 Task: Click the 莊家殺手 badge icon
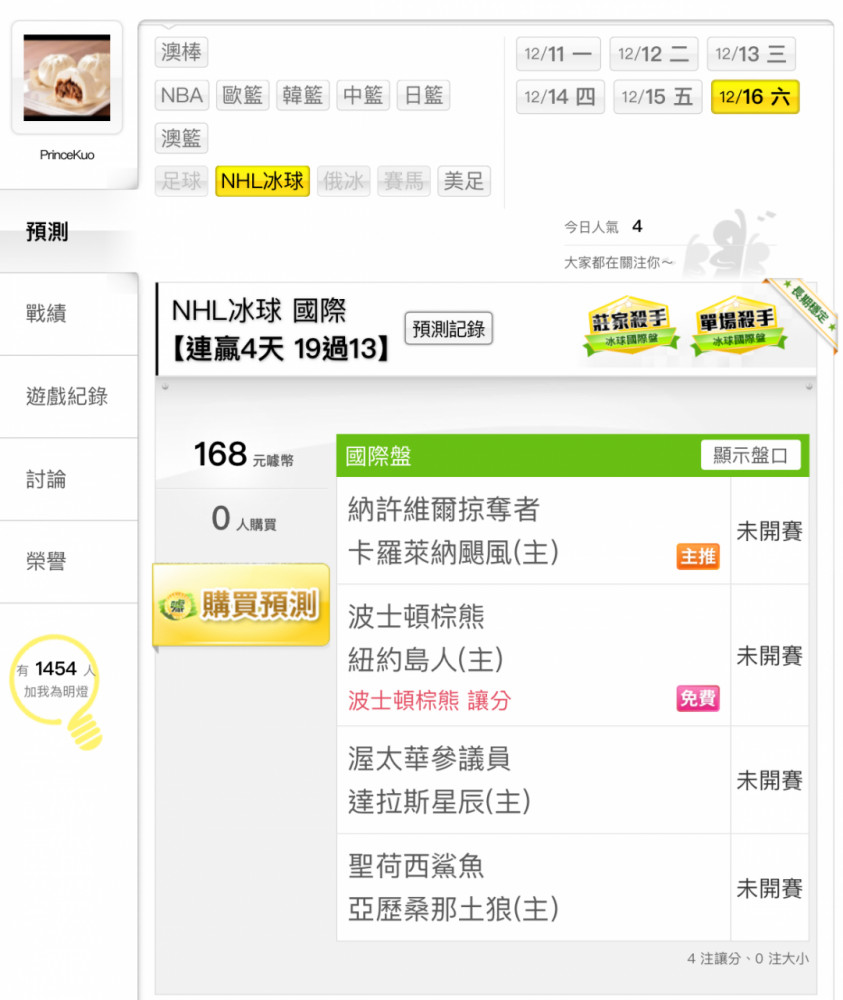[x=630, y=325]
